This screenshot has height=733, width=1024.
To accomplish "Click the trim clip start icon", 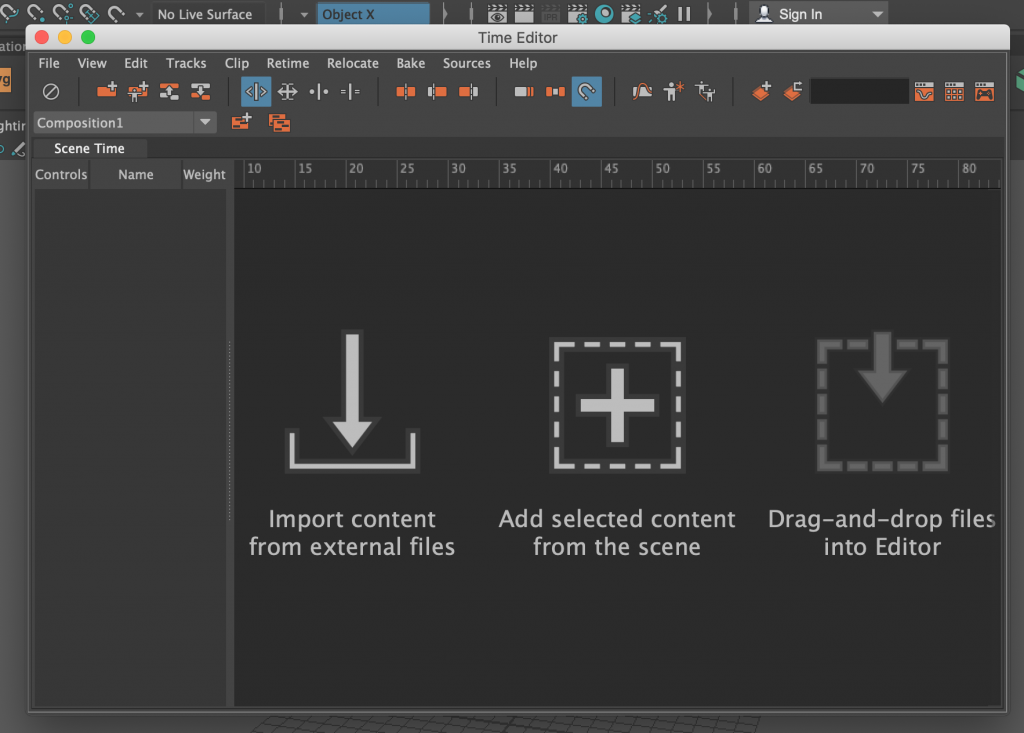I will pyautogui.click(x=437, y=91).
